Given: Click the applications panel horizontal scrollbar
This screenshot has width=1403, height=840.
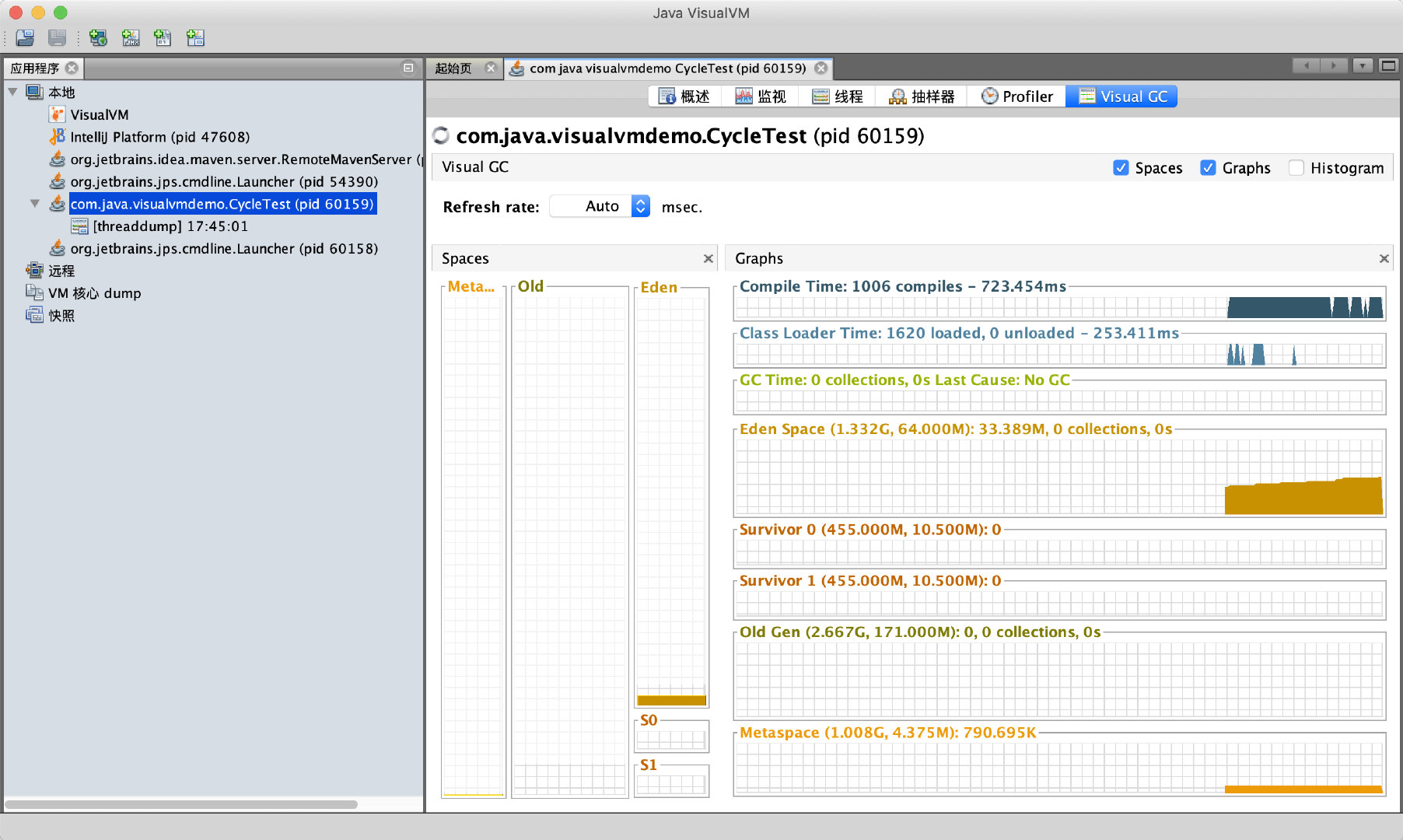Looking at the screenshot, I should [180, 804].
